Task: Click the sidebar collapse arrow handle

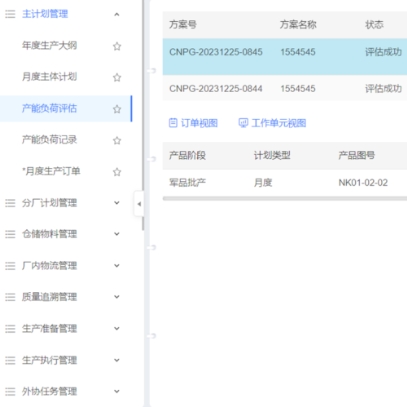Action: [x=139, y=204]
